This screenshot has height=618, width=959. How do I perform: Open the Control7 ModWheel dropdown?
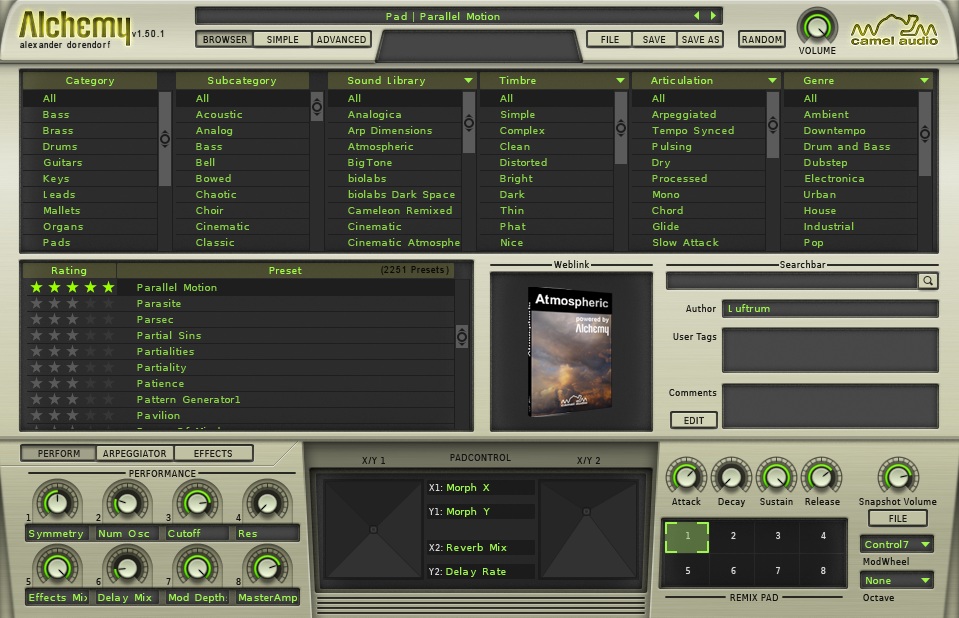click(x=897, y=544)
